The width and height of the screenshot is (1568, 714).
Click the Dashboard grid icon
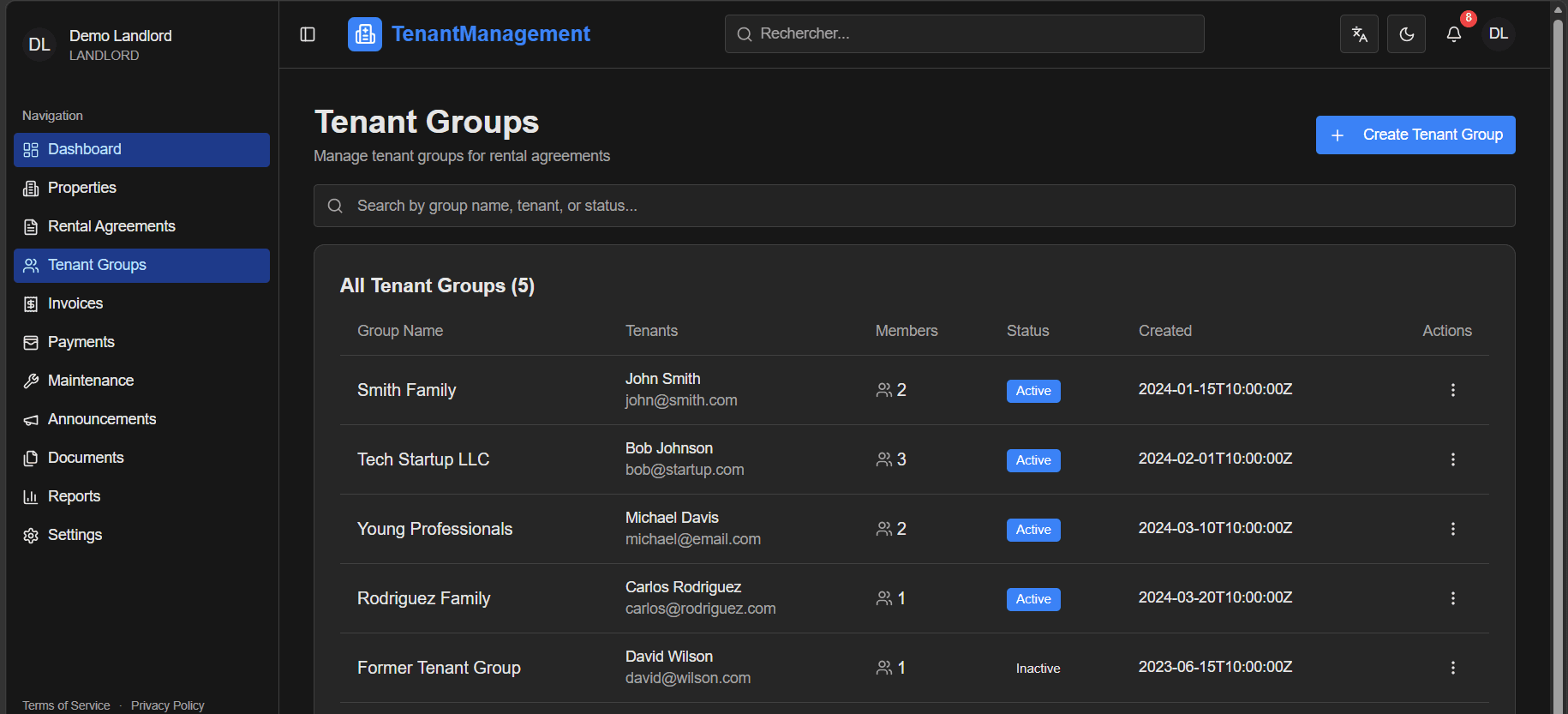[x=31, y=150]
